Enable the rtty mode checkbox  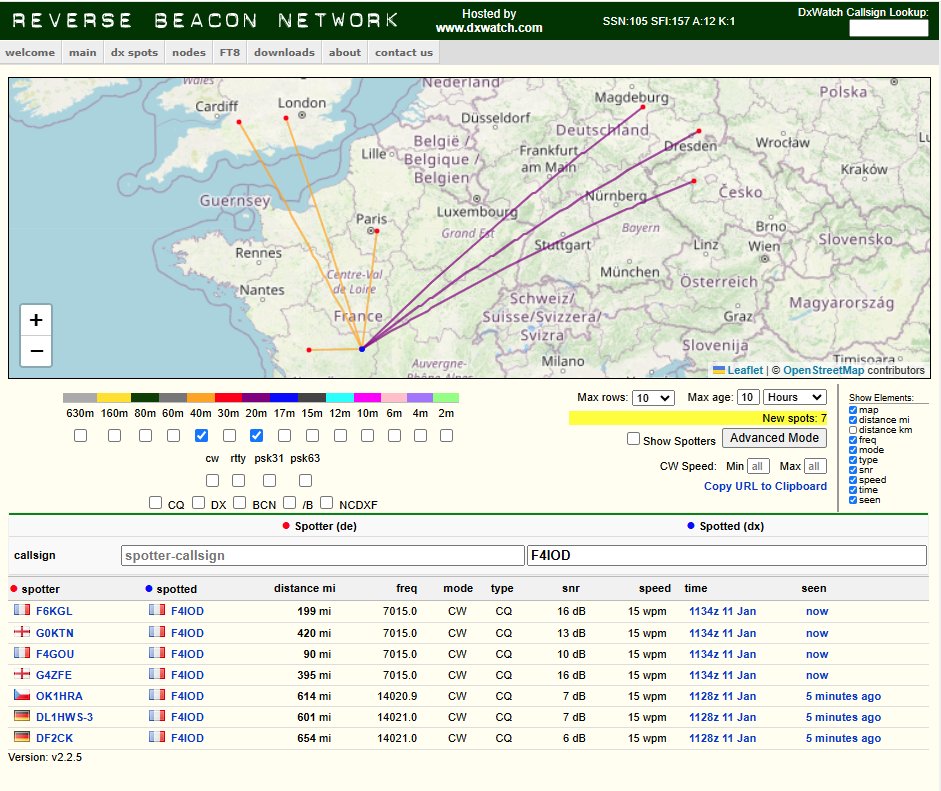coord(238,481)
